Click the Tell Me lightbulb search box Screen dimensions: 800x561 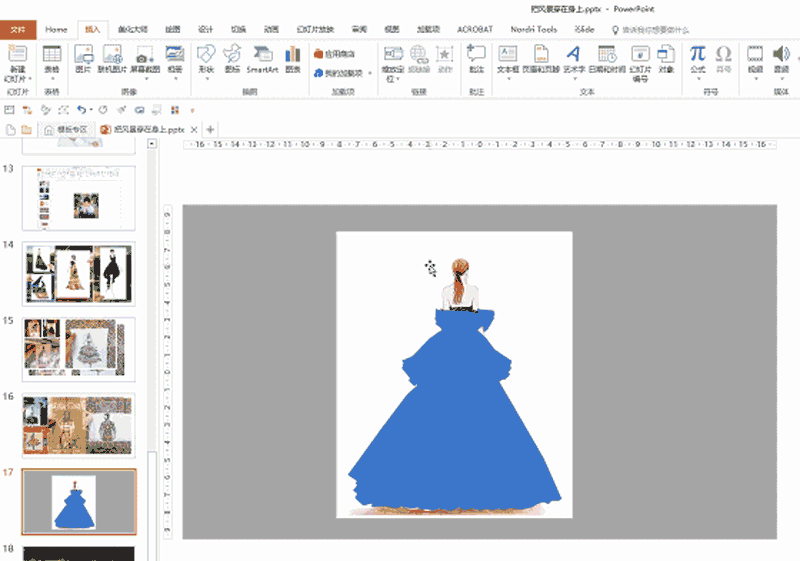coord(651,30)
